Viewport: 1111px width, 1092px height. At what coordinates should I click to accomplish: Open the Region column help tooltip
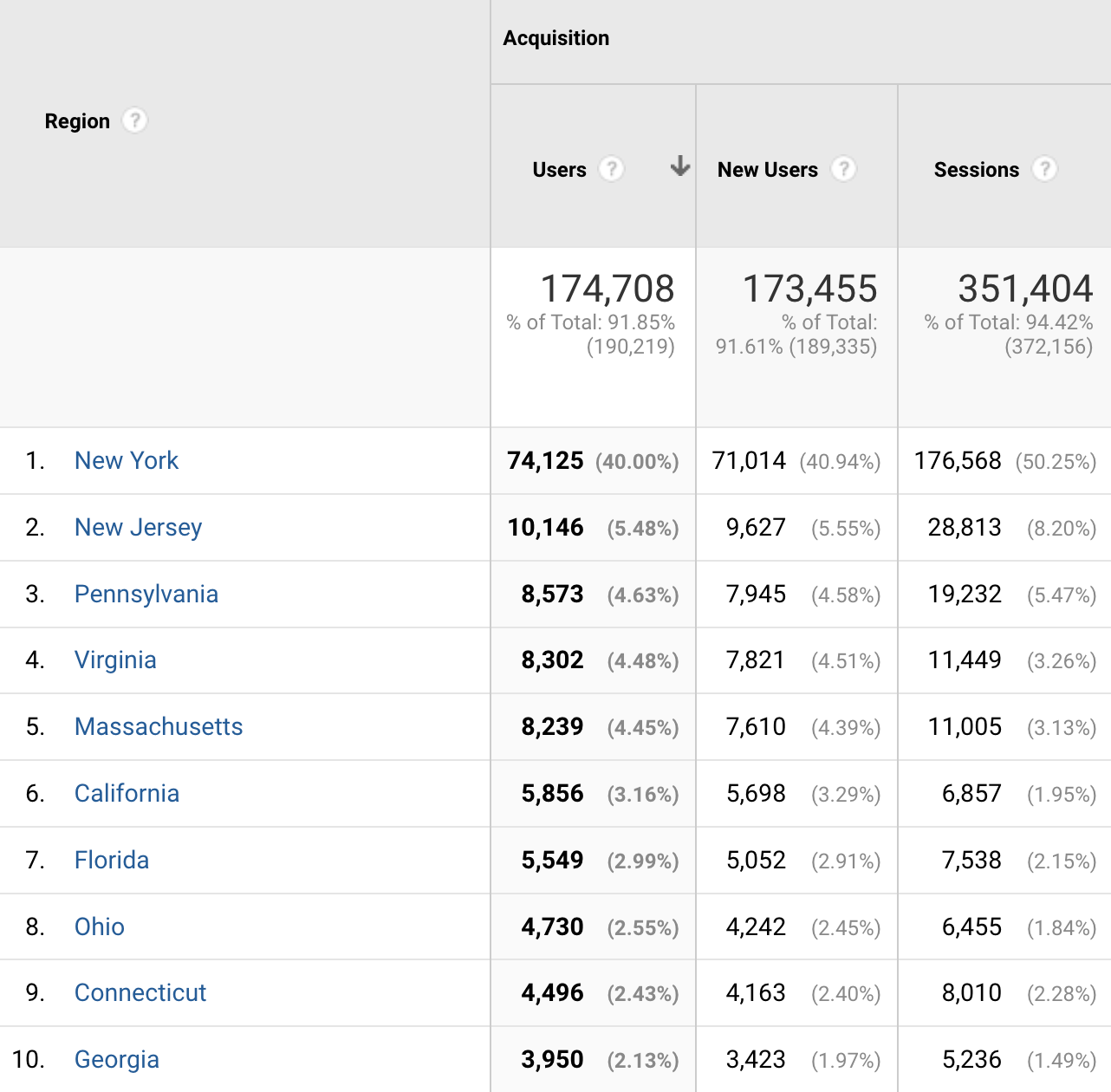click(x=135, y=120)
